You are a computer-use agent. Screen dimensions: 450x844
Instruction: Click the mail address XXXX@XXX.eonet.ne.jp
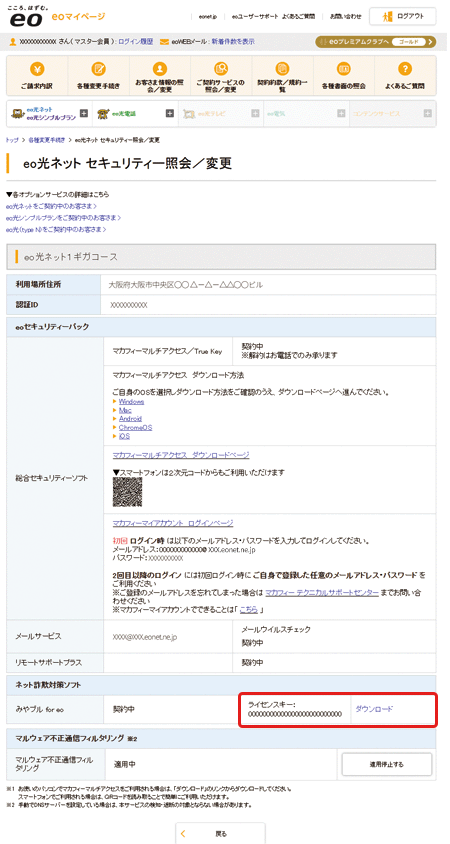click(145, 636)
